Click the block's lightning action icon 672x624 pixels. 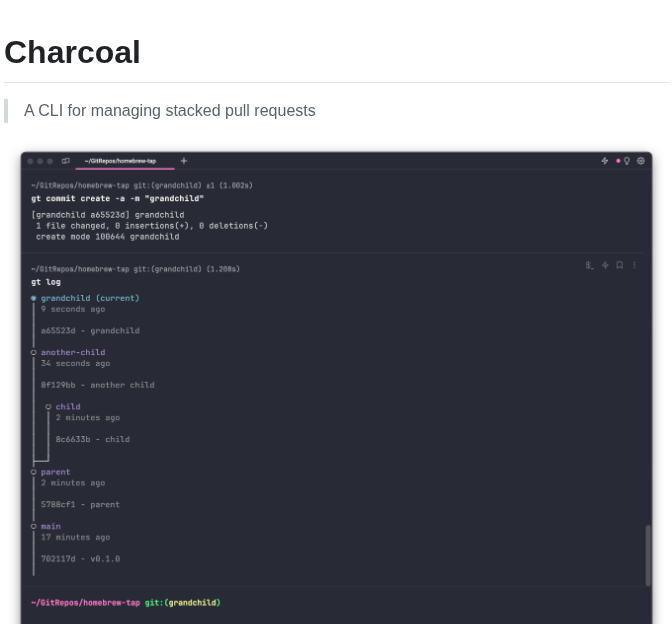pyautogui.click(x=605, y=265)
